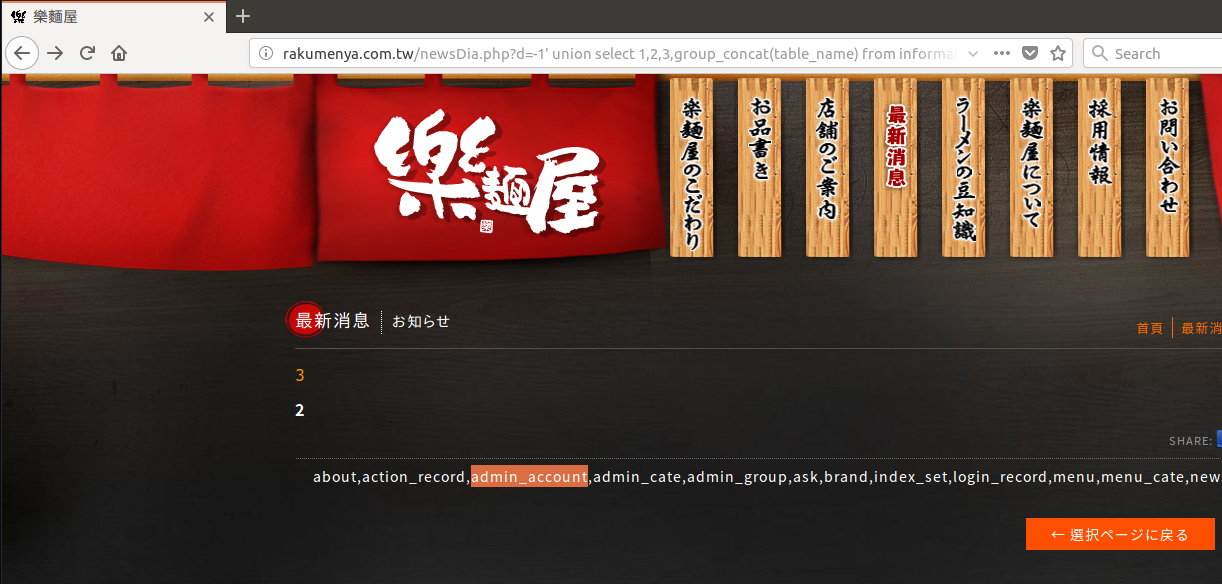Screen dimensions: 1222x584
Task: Go to the browser Home page
Action: (119, 53)
